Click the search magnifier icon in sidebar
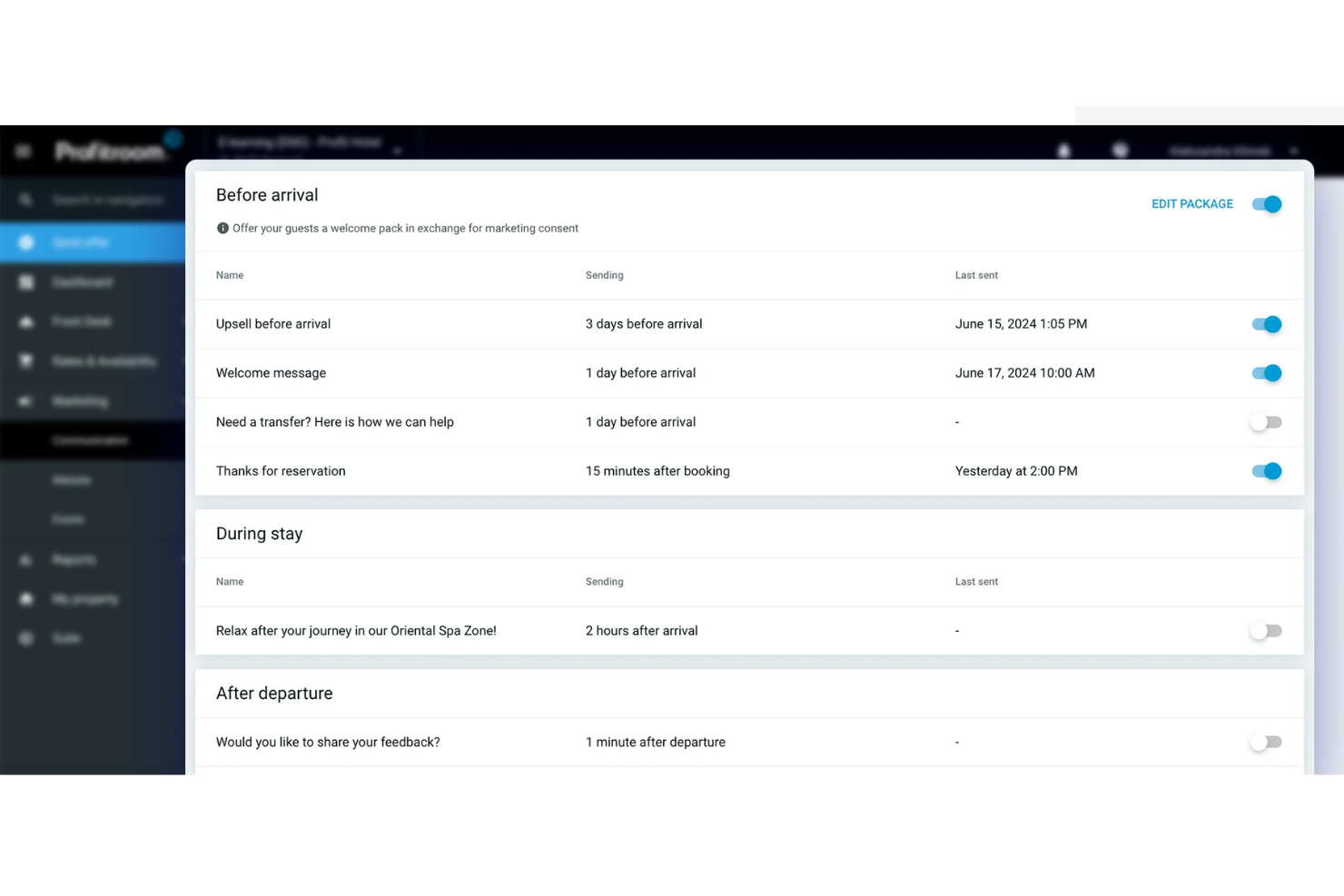The width and height of the screenshot is (1344, 896). 25,200
